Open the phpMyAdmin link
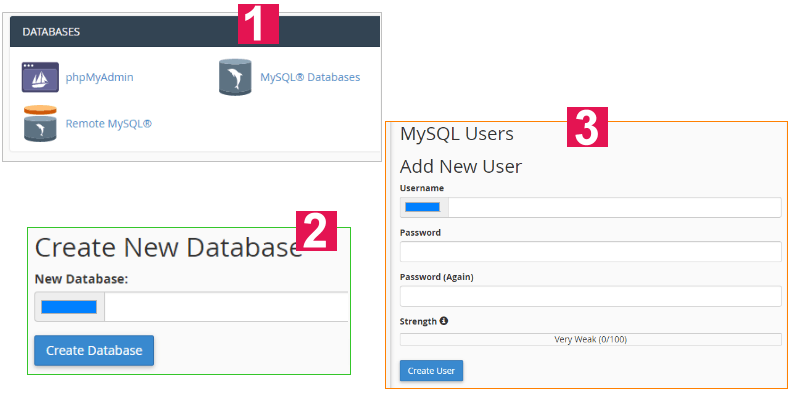The image size is (794, 398). 100,77
